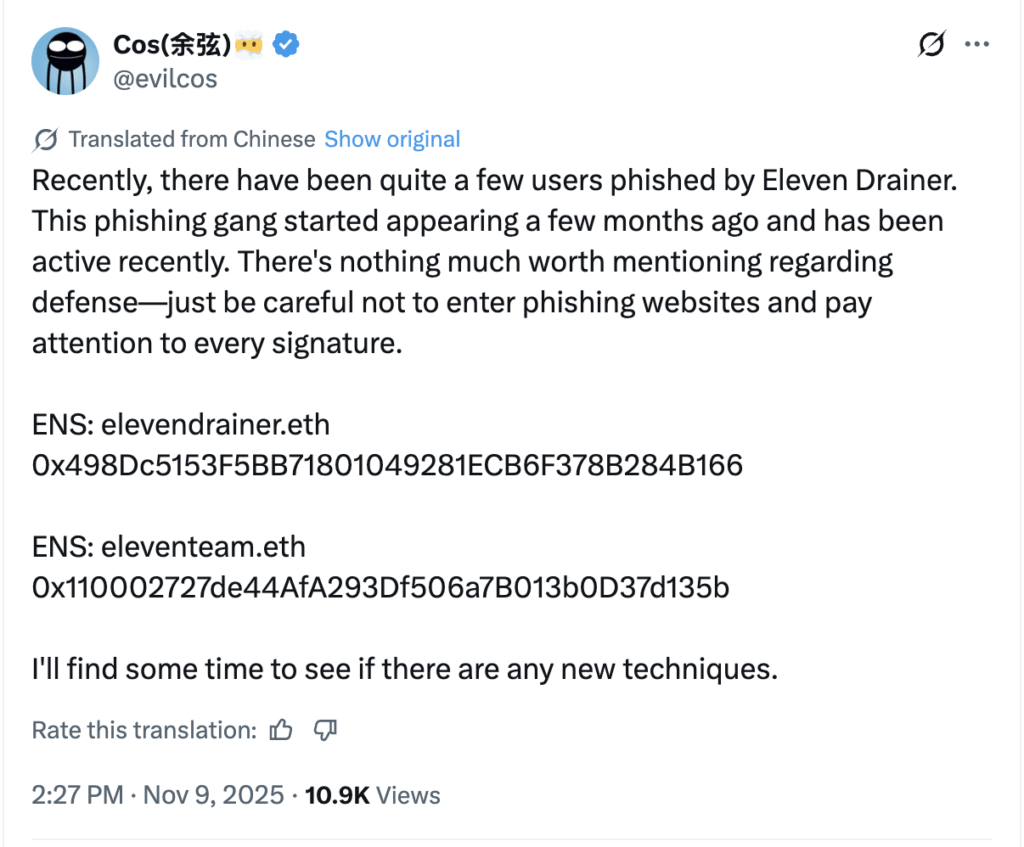Screen dimensions: 1024x847
Task: Click the blue verified badge
Action: pyautogui.click(x=289, y=44)
